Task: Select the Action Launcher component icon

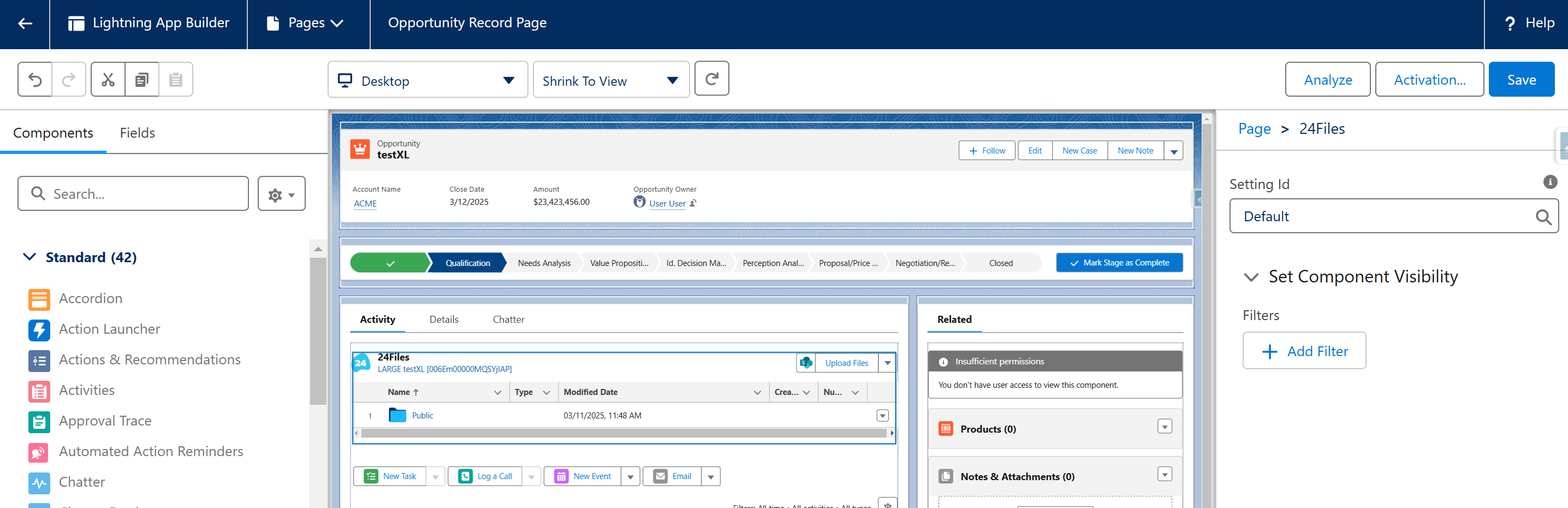Action: click(x=39, y=329)
